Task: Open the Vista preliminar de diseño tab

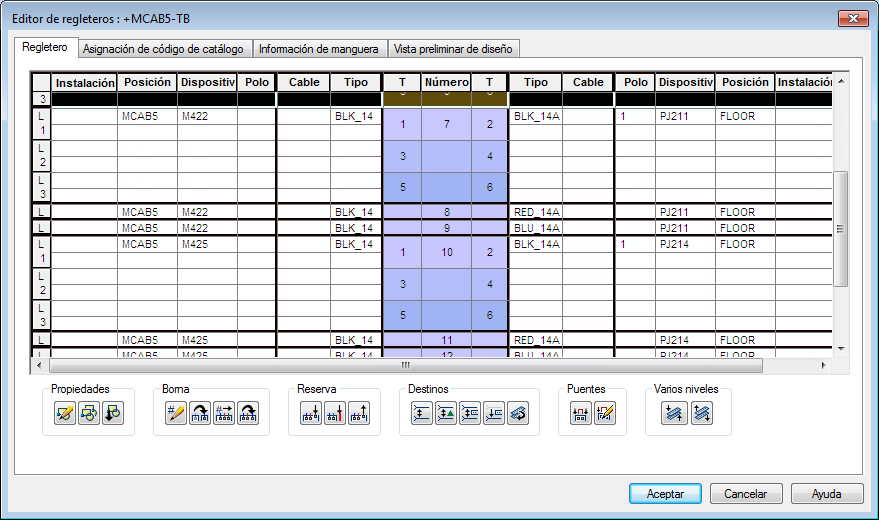Action: click(453, 49)
